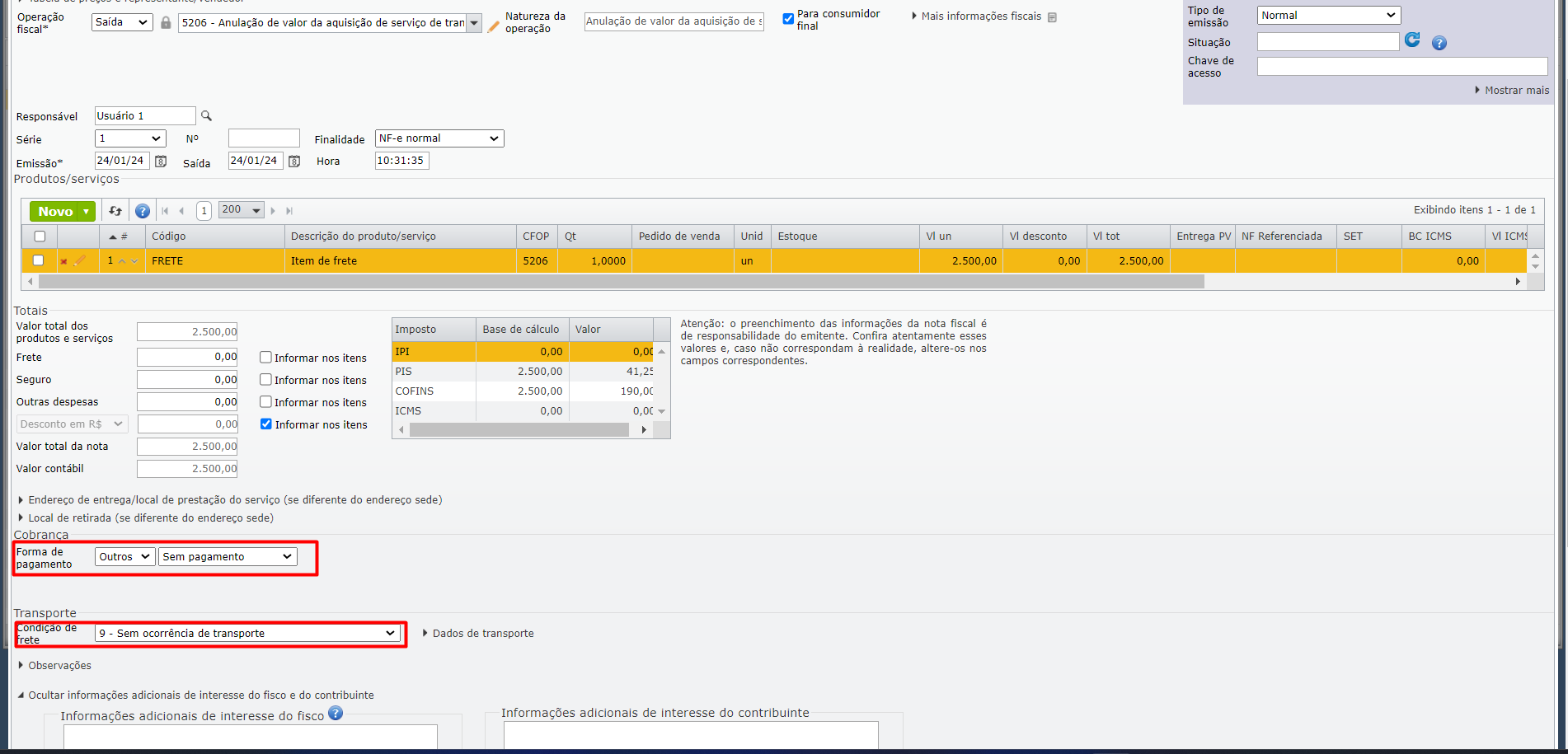Go to previous page of products grid
The image size is (1568, 754).
point(181,211)
